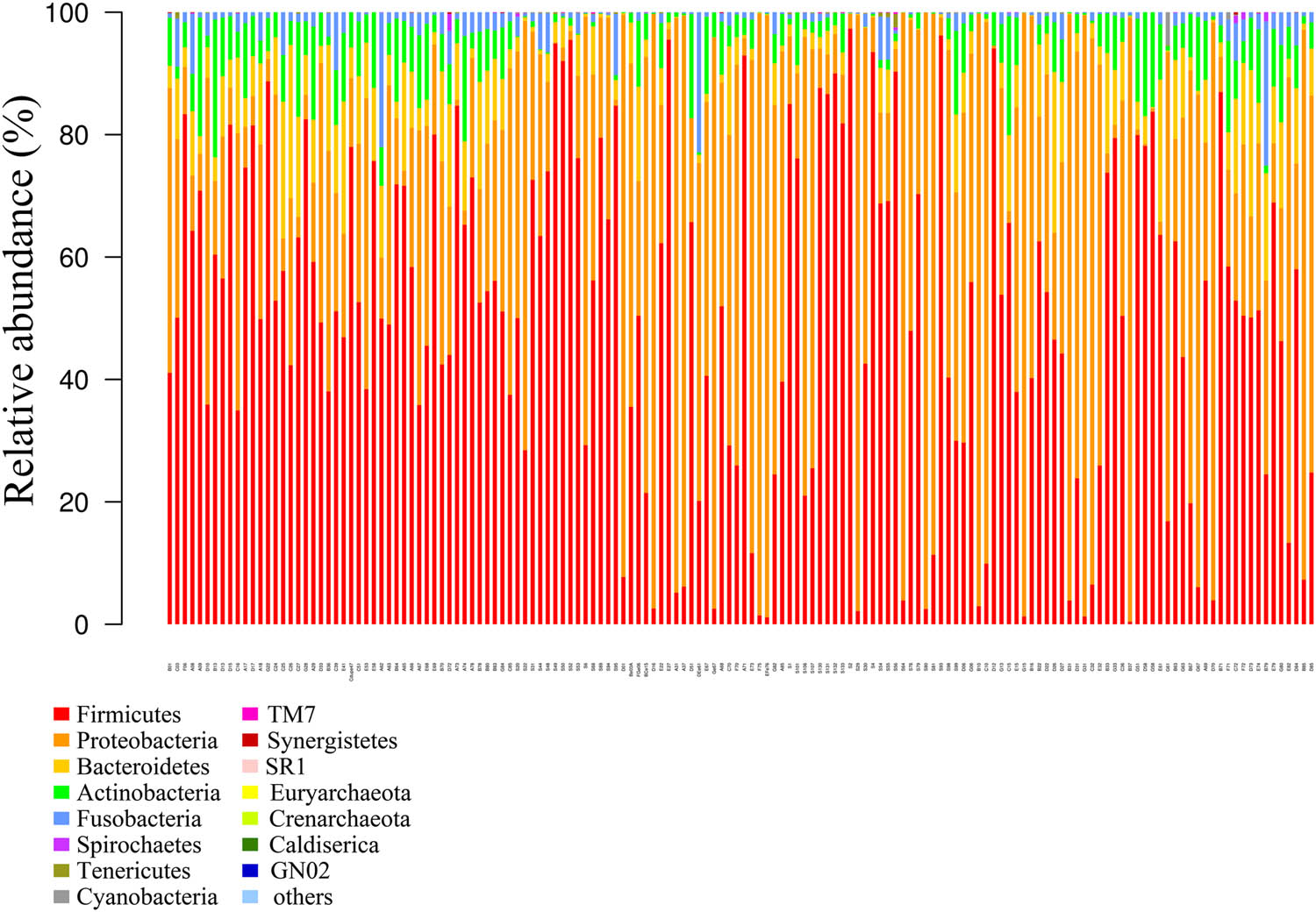Click the pale pink SR1 legend swatch
The width and height of the screenshot is (1316, 912).
point(250,766)
